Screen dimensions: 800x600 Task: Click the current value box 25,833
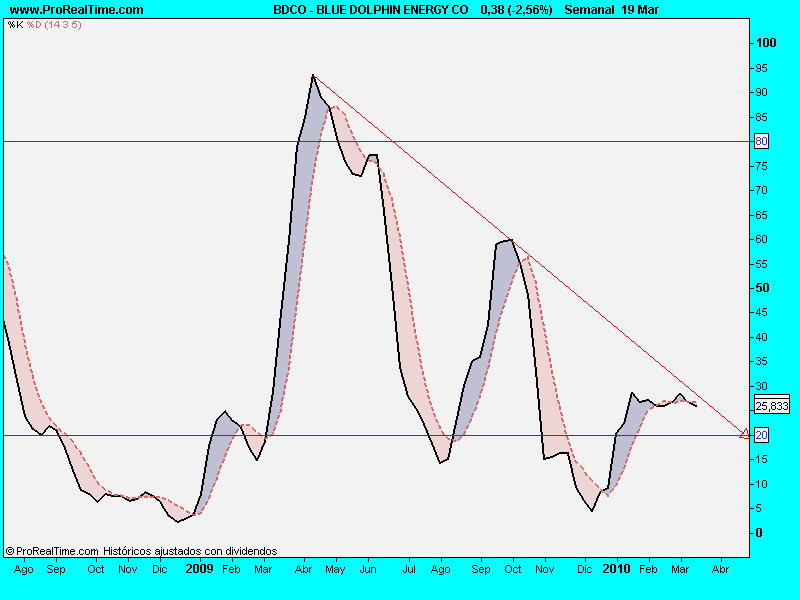(x=772, y=406)
